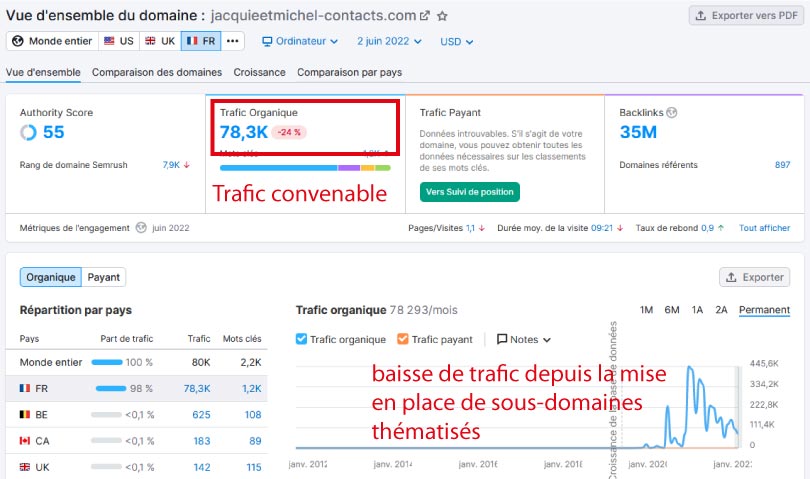This screenshot has height=479, width=810.
Task: Open Comparaison des domaines tab
Action: point(157,72)
